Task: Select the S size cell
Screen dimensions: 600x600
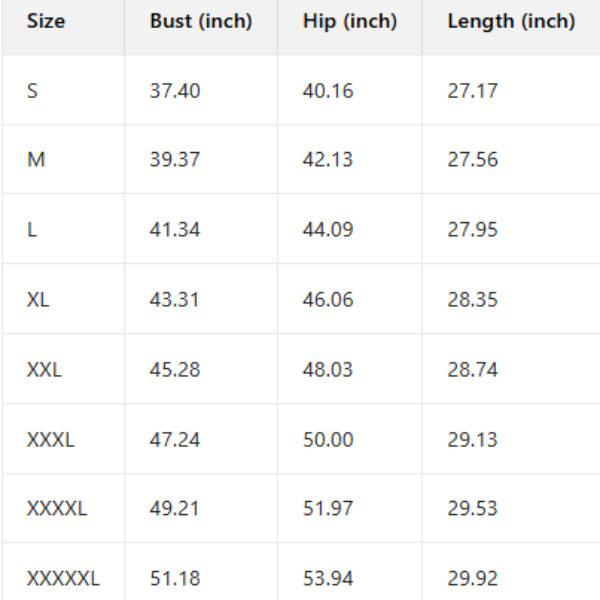Action: [33, 91]
